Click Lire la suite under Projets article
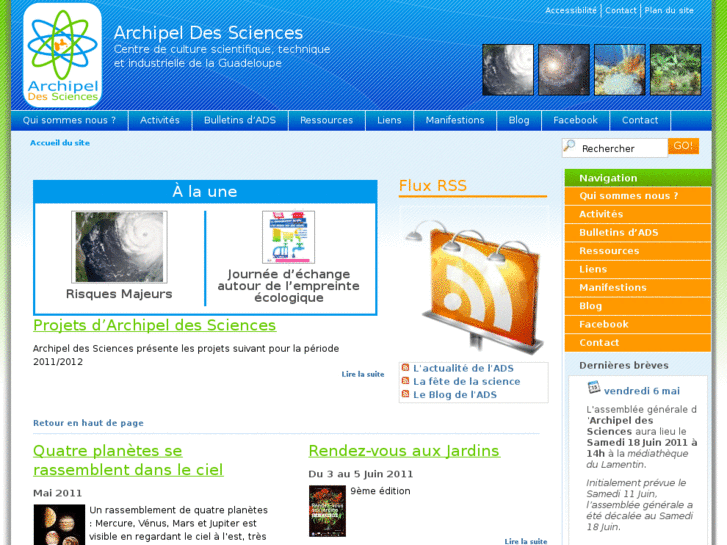The height and width of the screenshot is (545, 727). tap(363, 374)
